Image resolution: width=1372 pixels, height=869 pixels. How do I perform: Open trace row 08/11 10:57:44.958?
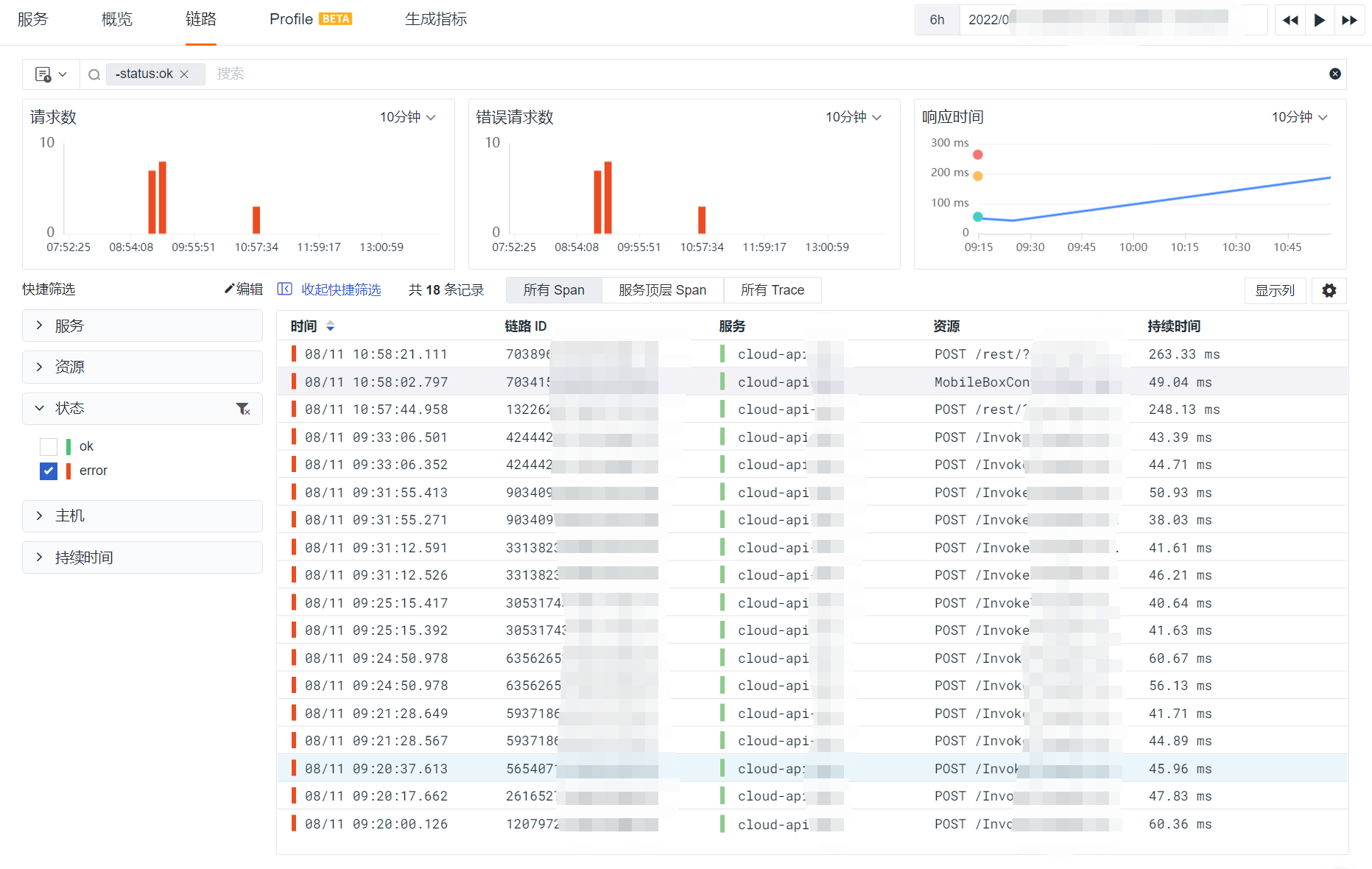click(x=812, y=409)
